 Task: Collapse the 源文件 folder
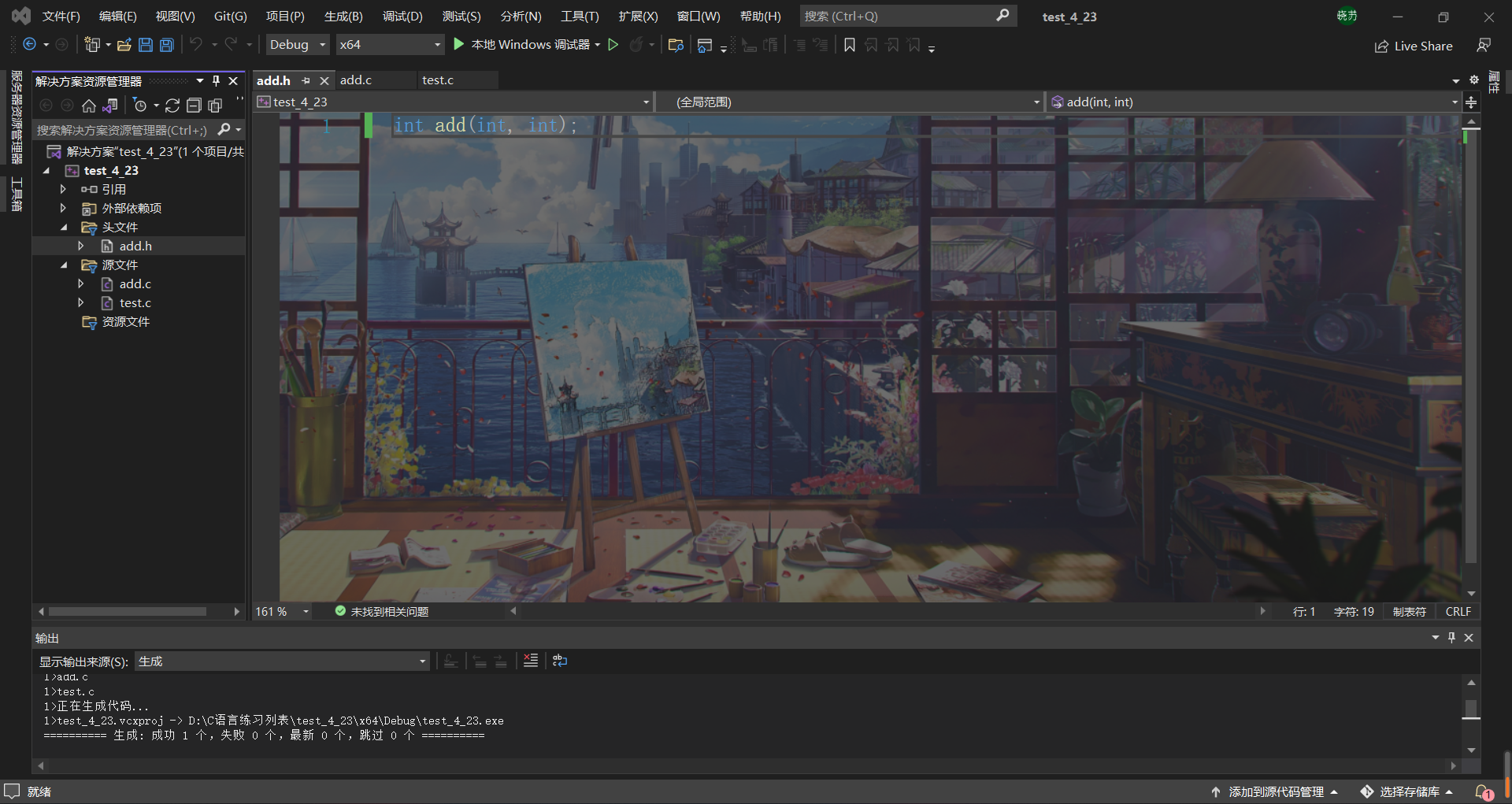(x=64, y=265)
